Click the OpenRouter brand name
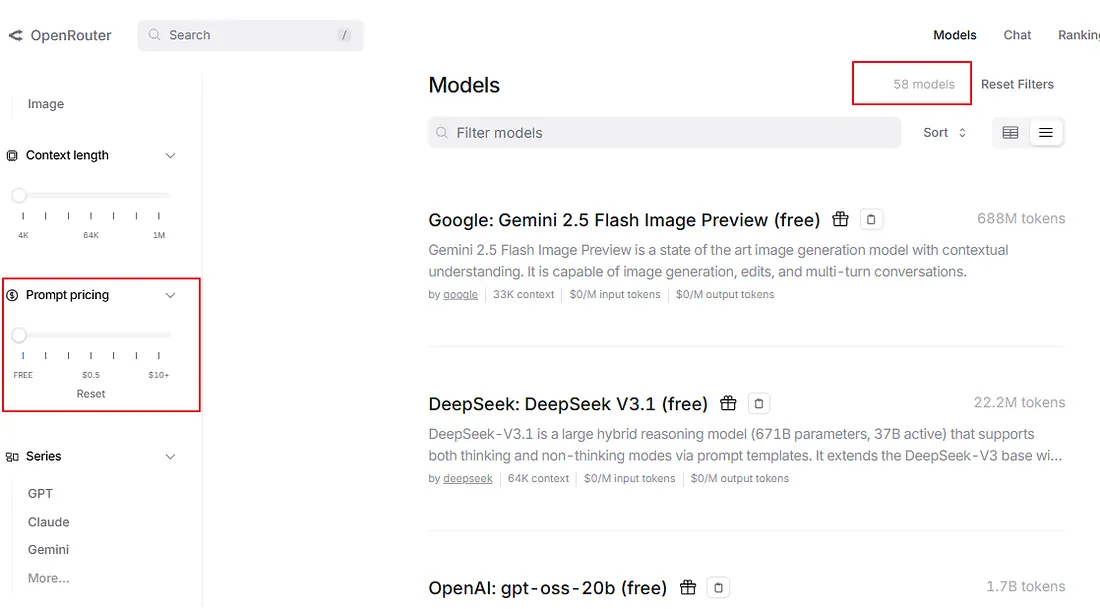Screen dimensions: 1100x609 71,35
